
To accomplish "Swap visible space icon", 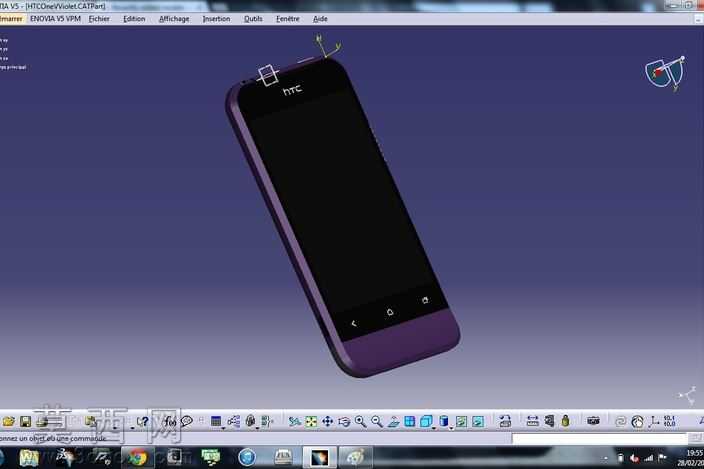I will click(x=478, y=421).
